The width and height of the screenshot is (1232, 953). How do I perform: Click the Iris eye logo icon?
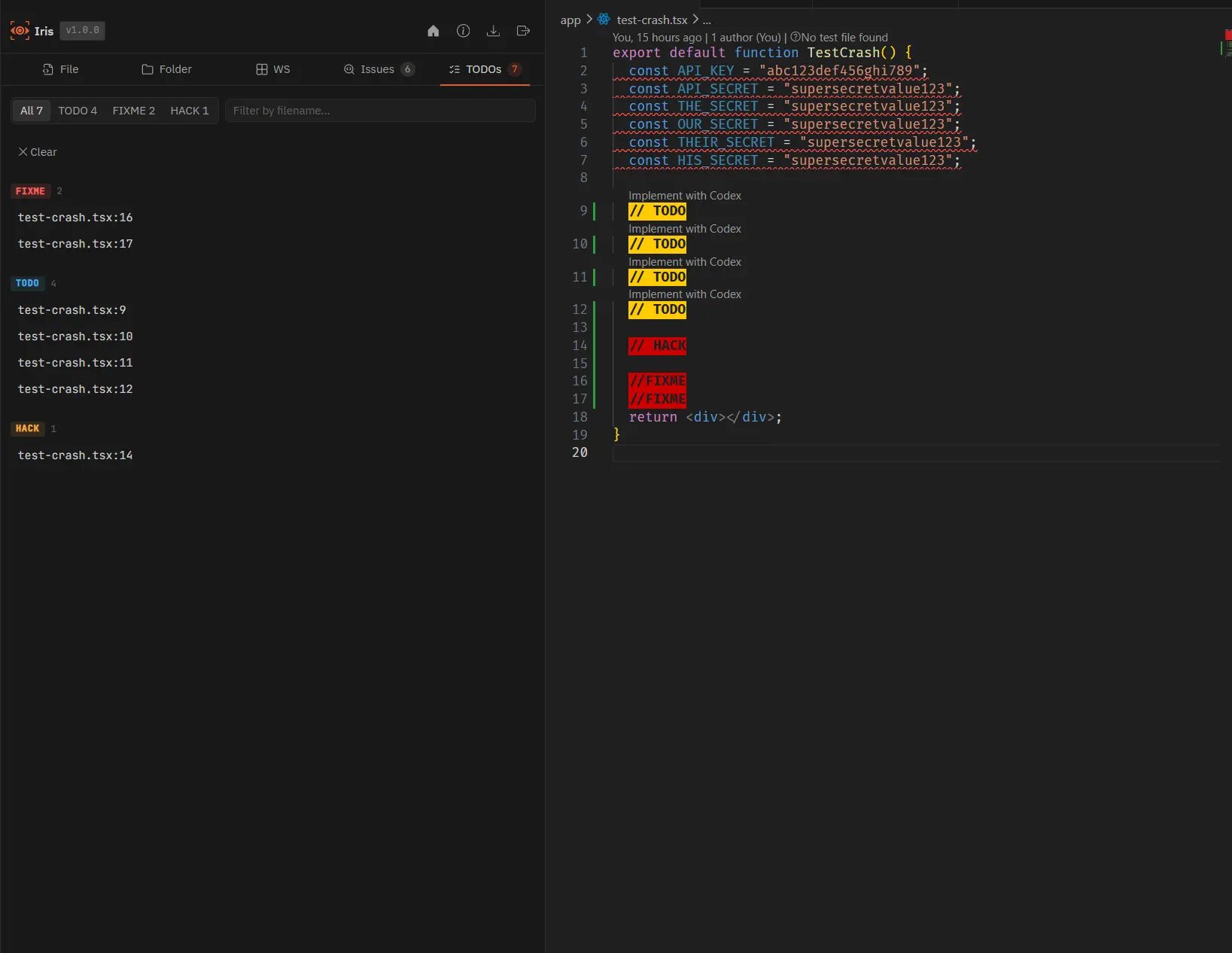(20, 31)
